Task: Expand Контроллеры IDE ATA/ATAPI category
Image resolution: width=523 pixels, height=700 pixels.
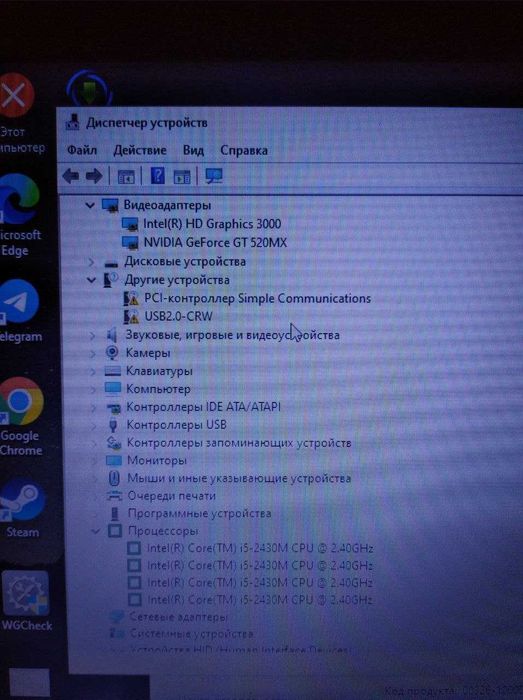Action: [94, 407]
